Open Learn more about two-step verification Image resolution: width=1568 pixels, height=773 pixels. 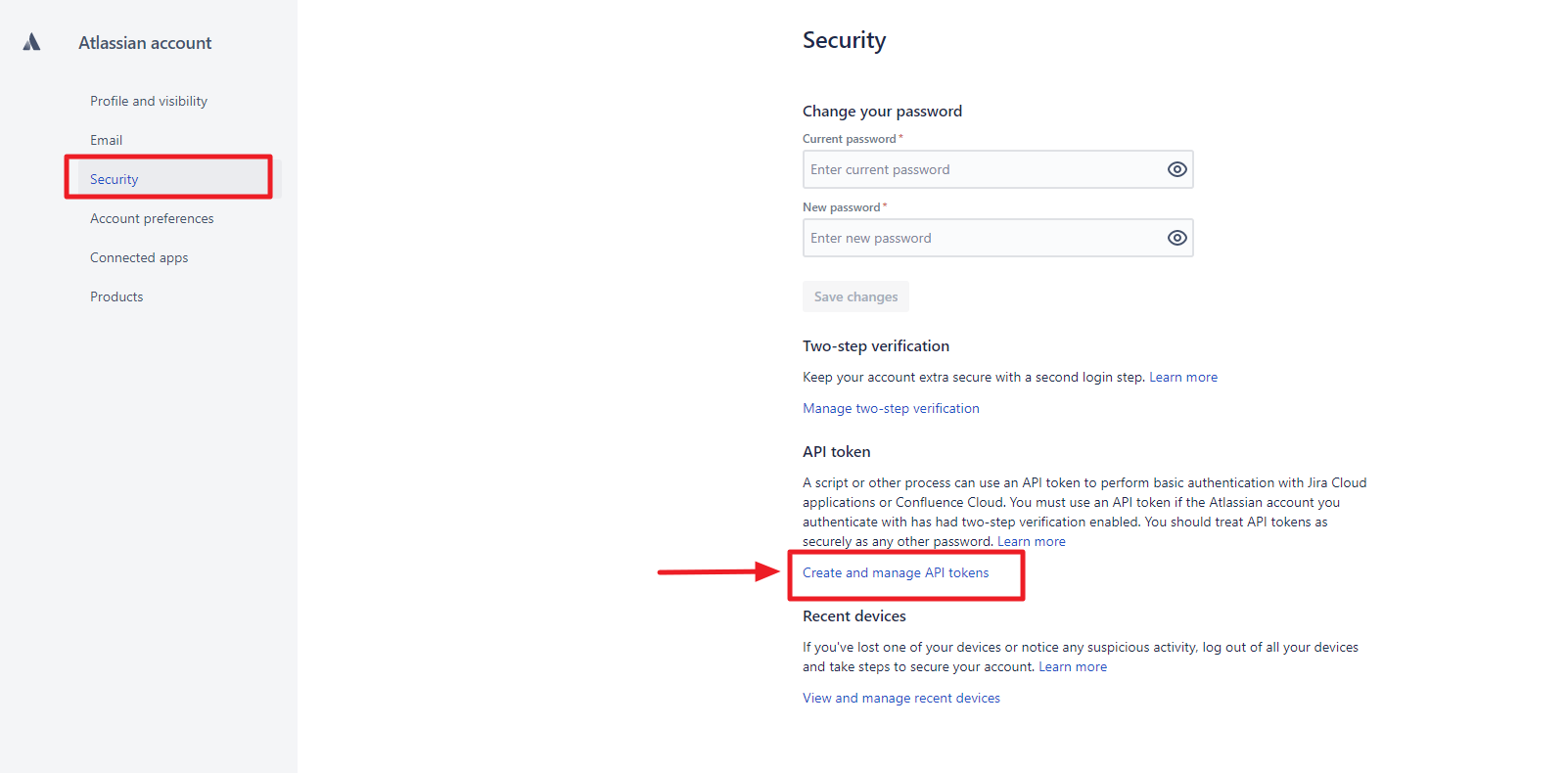tap(1182, 377)
